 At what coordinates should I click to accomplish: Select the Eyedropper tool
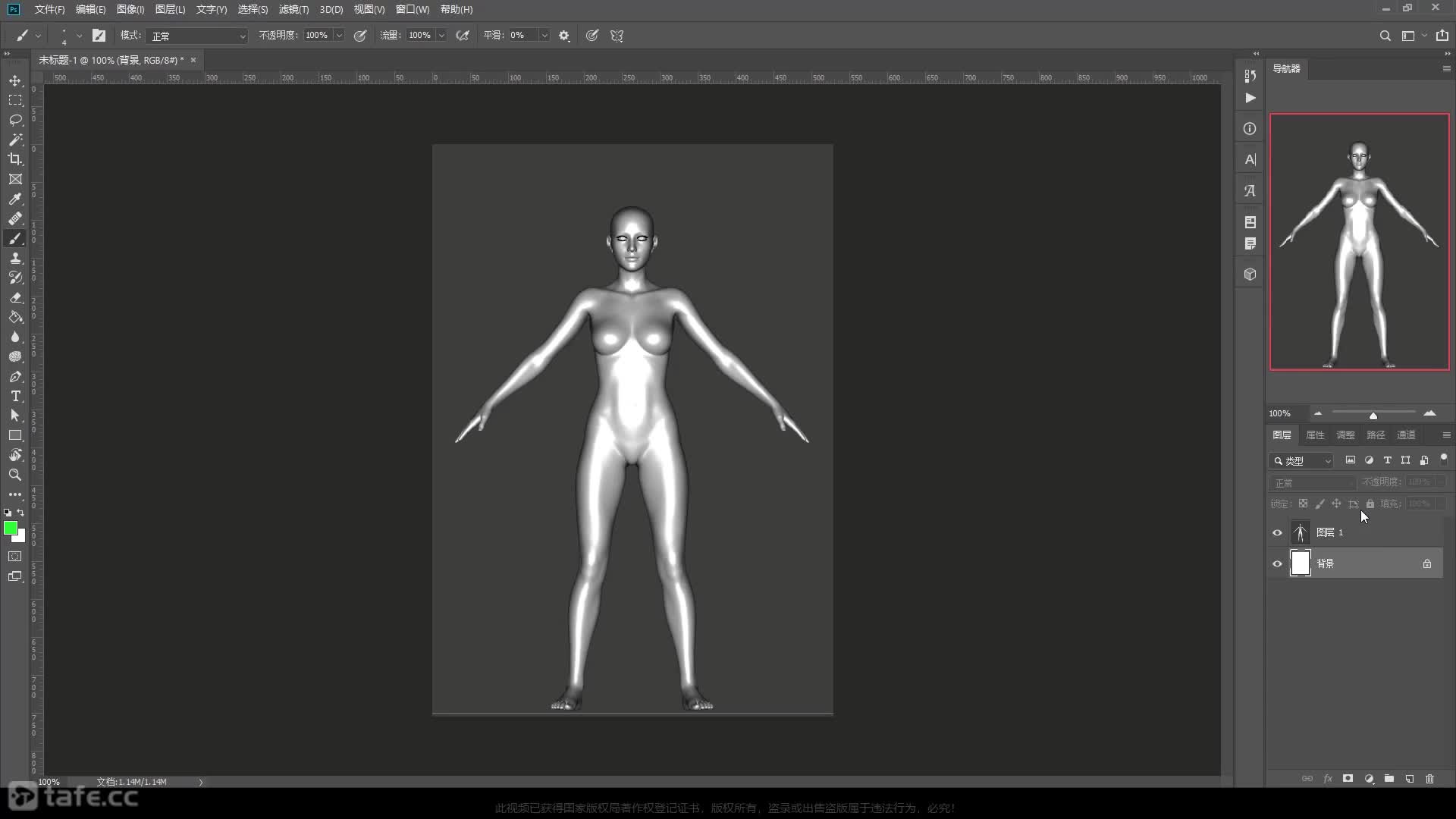coord(15,199)
